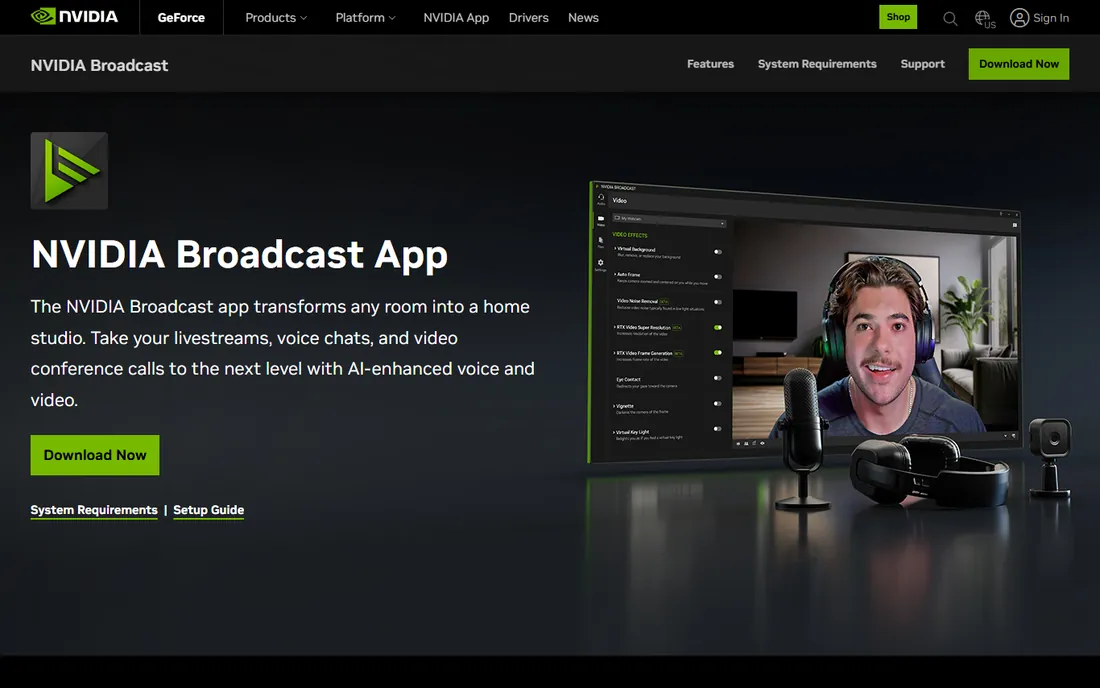Select the Files icon in Broadcast app sidebar
Viewport: 1100px width, 688px height.
click(x=601, y=242)
